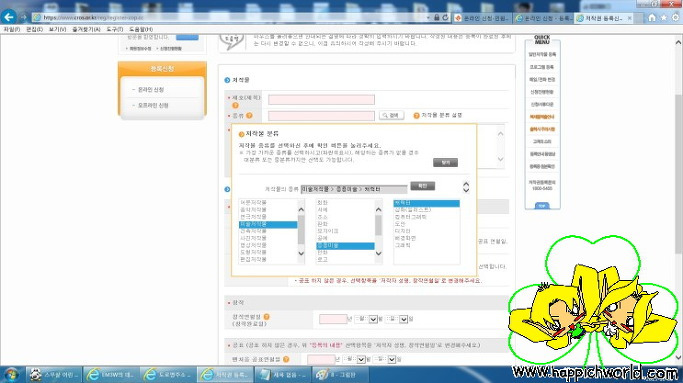Screen dimensions: 683x383
Task: Open the 오프라인 신청 sidebar link
Action: [153, 105]
